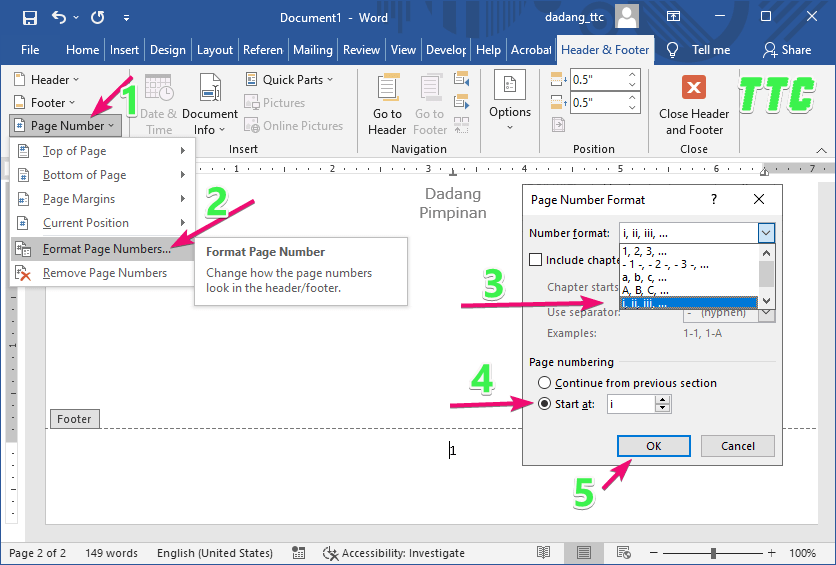Decrease Footer from Bottom spinner down

632,108
